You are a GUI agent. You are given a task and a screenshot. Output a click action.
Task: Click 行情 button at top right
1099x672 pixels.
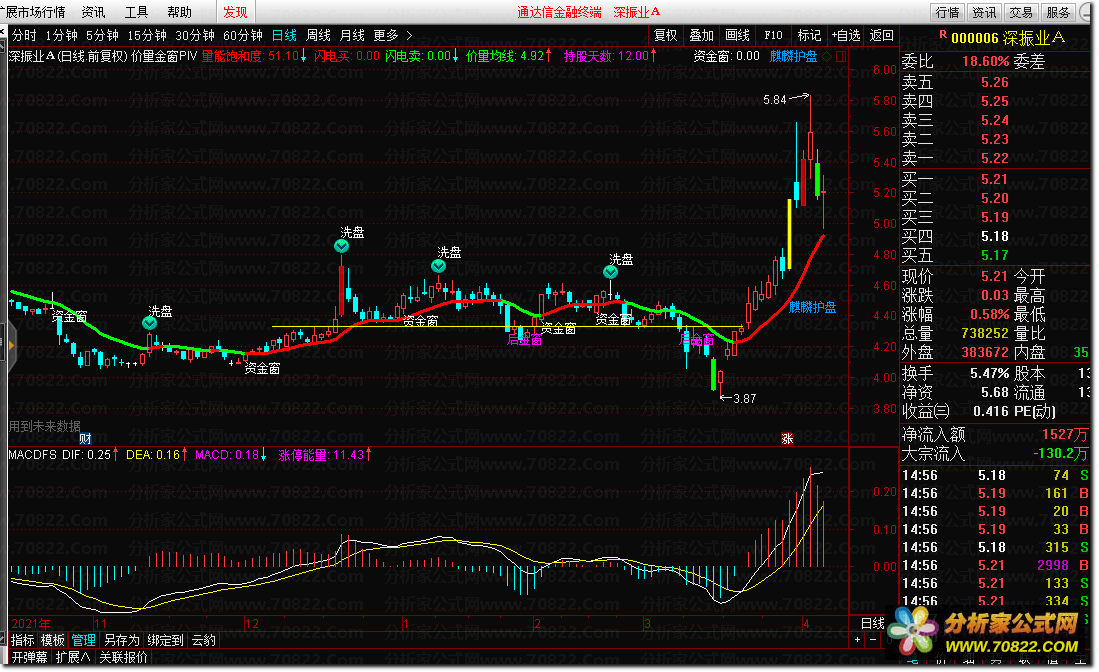click(948, 12)
